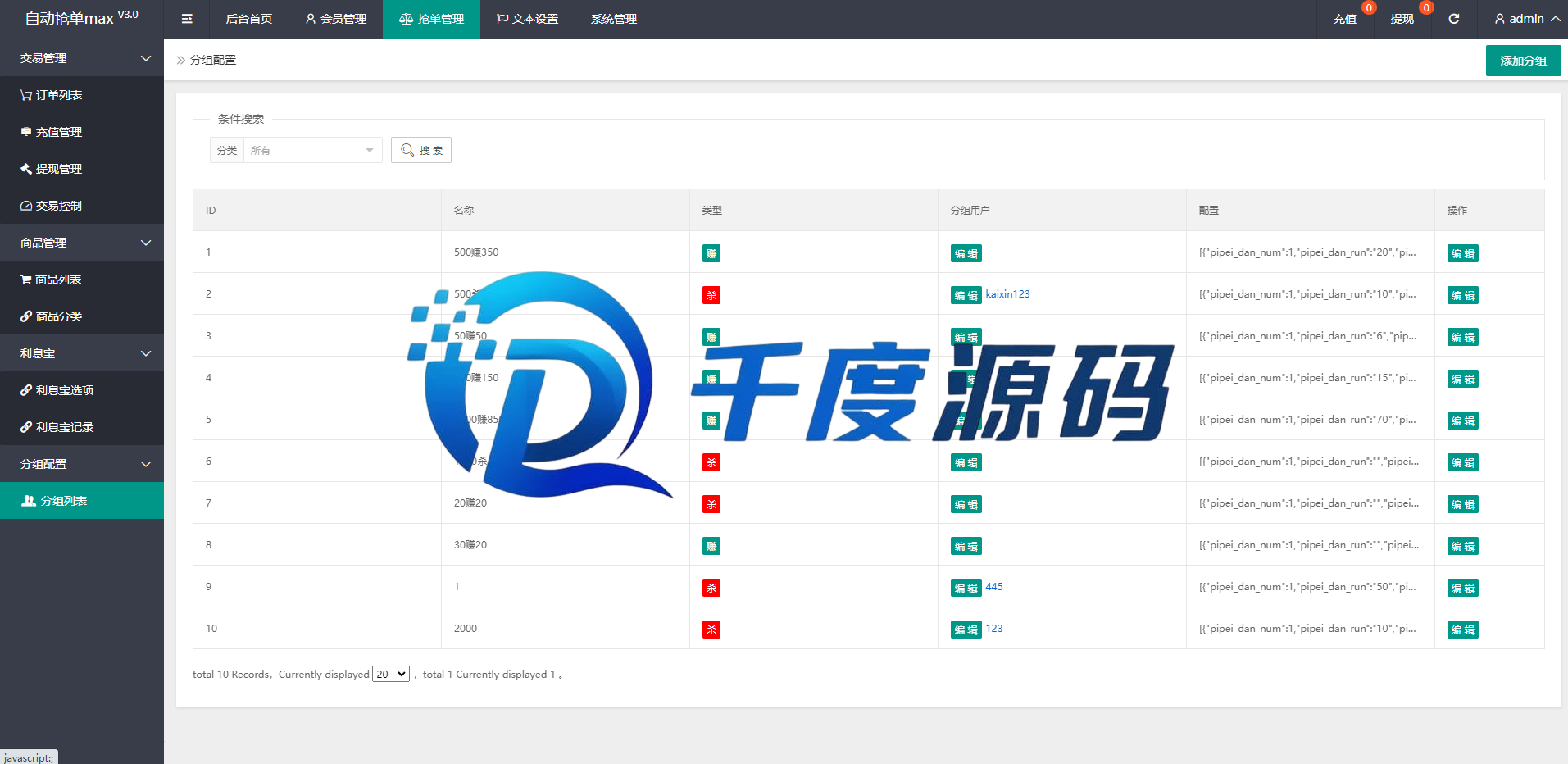This screenshot has width=1568, height=764.
Task: Click the 提现 notification item
Action: [x=1402, y=19]
